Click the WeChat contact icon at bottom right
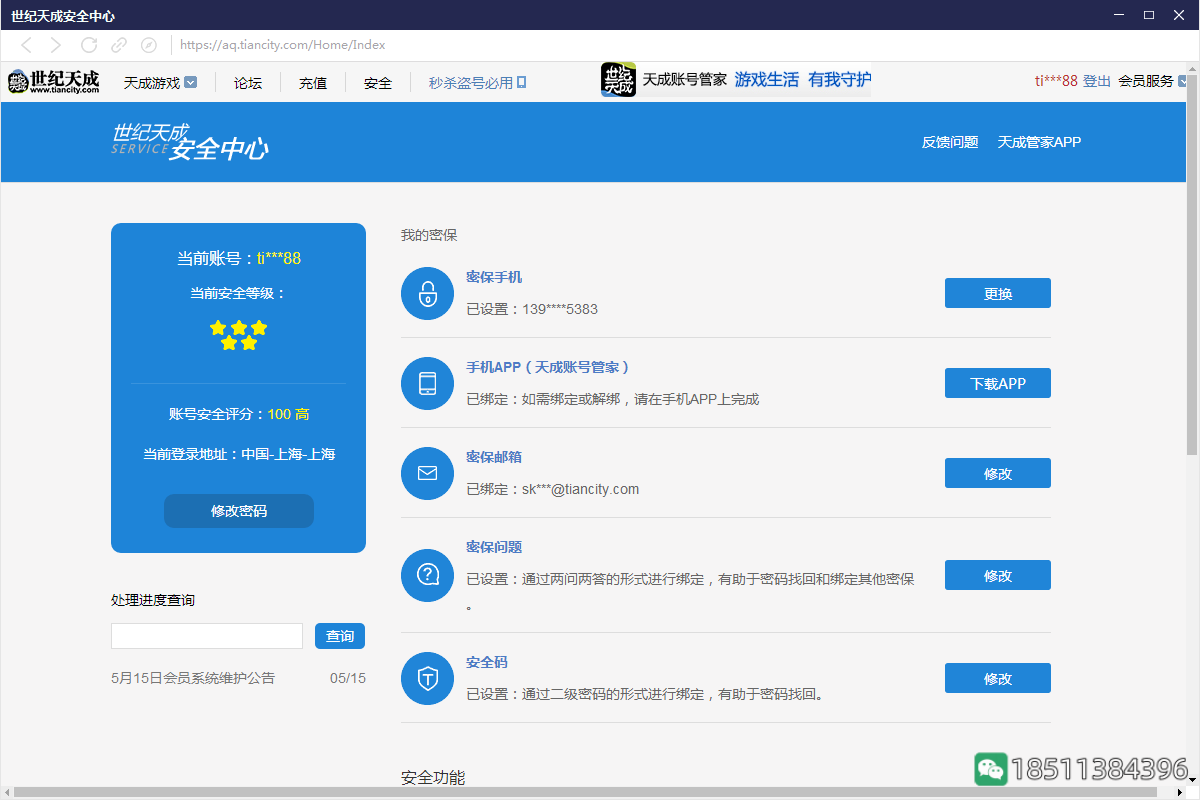Viewport: 1200px width, 800px height. pos(991,769)
